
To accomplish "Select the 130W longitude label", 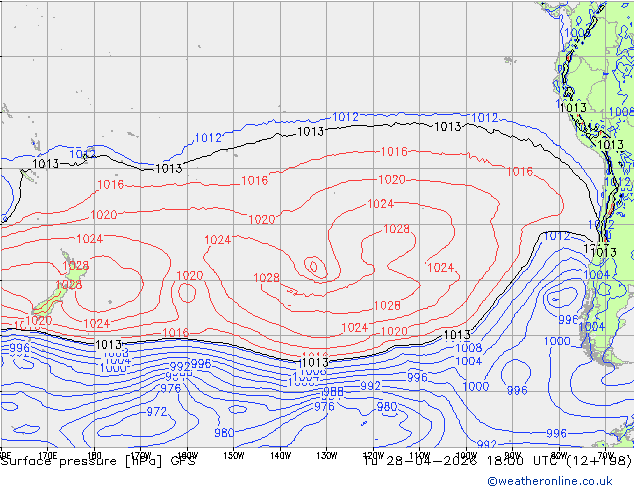I will (327, 455).
